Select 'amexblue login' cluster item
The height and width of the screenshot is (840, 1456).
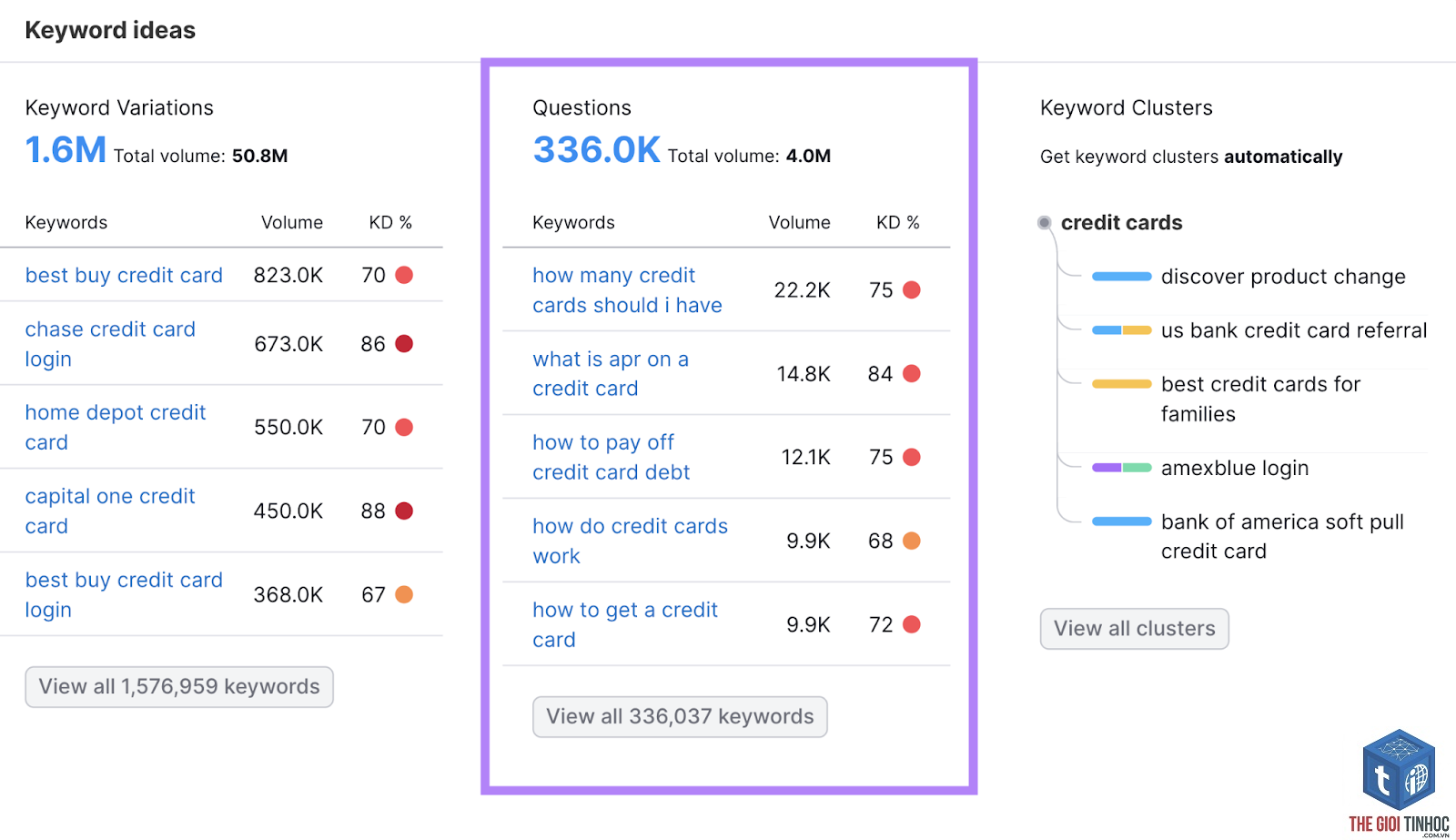click(x=1235, y=468)
